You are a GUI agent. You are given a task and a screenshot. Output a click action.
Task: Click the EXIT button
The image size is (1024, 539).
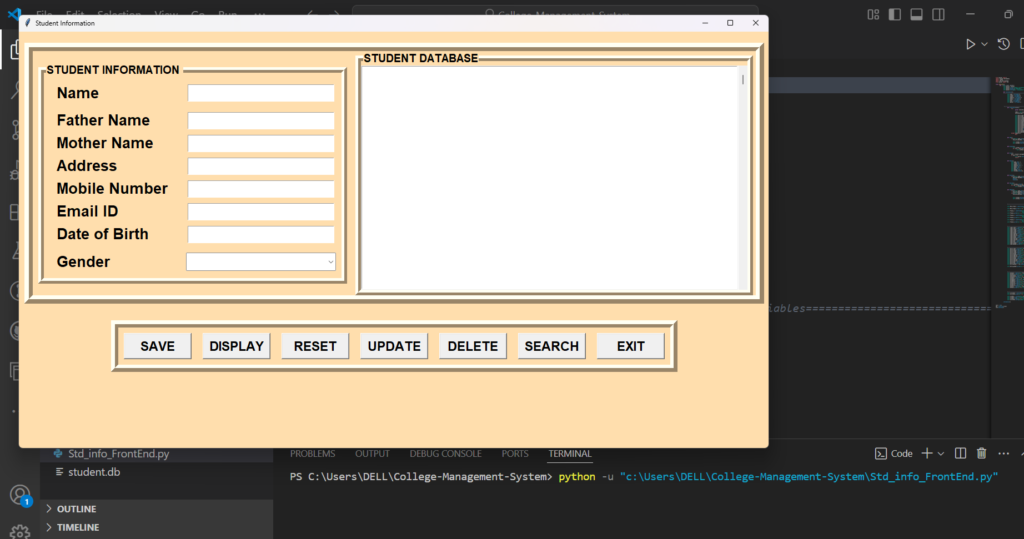click(631, 346)
